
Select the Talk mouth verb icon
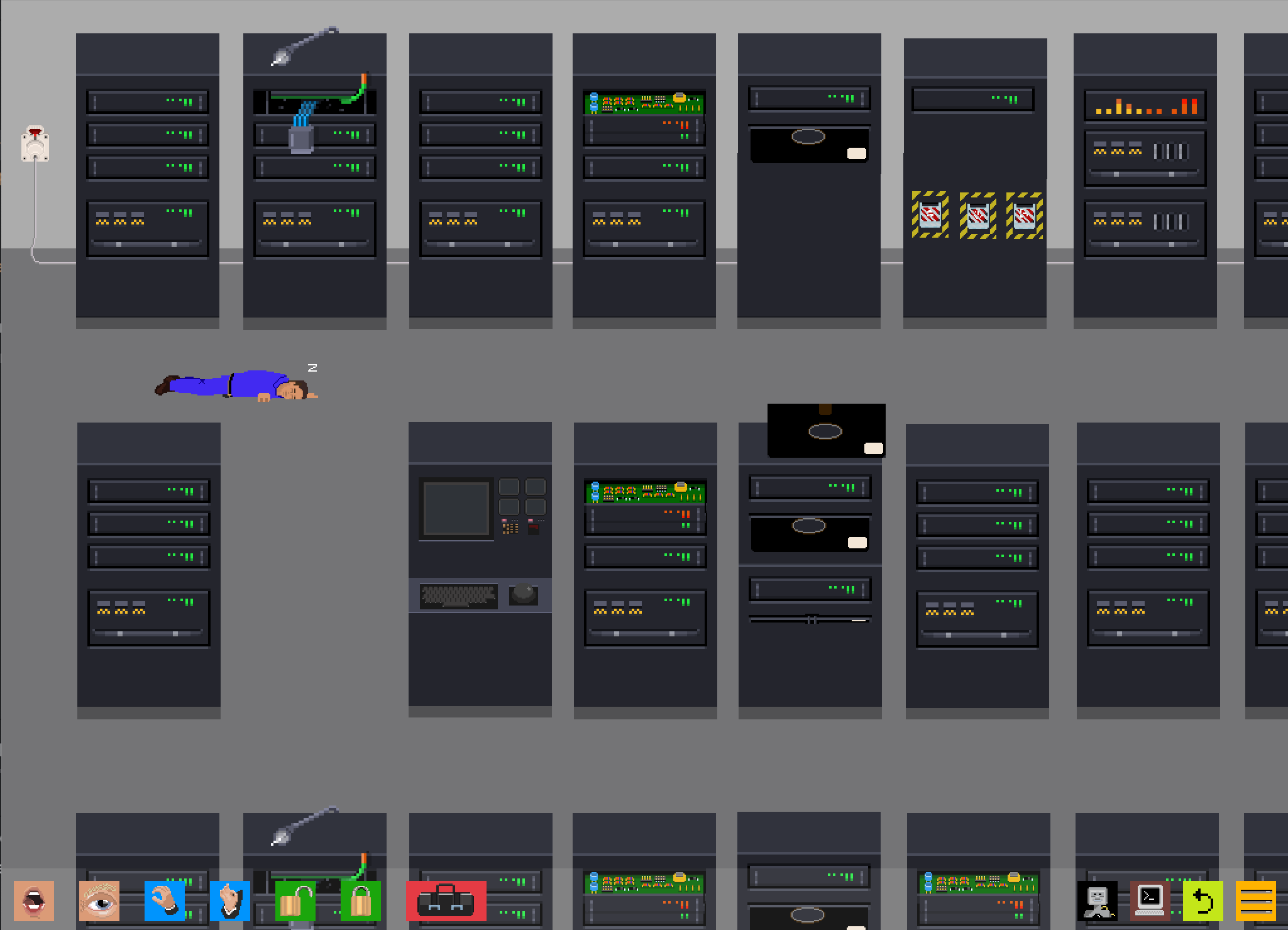click(x=34, y=900)
